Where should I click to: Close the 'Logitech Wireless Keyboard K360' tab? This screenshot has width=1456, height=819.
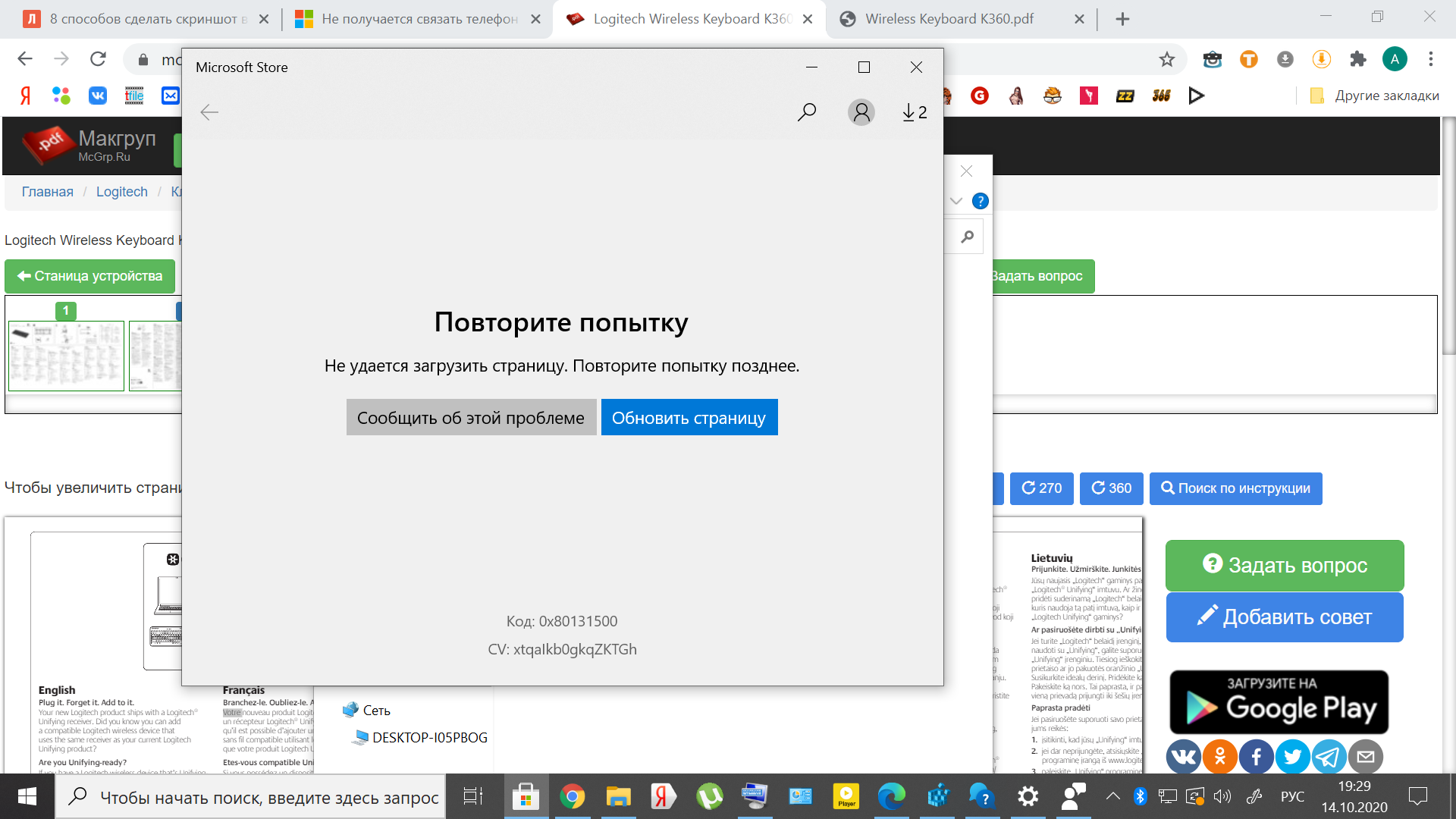[x=808, y=19]
